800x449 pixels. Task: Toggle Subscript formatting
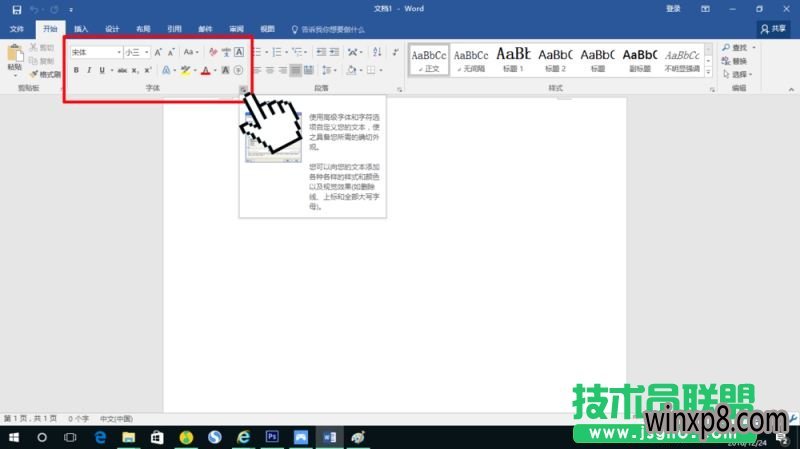point(135,70)
